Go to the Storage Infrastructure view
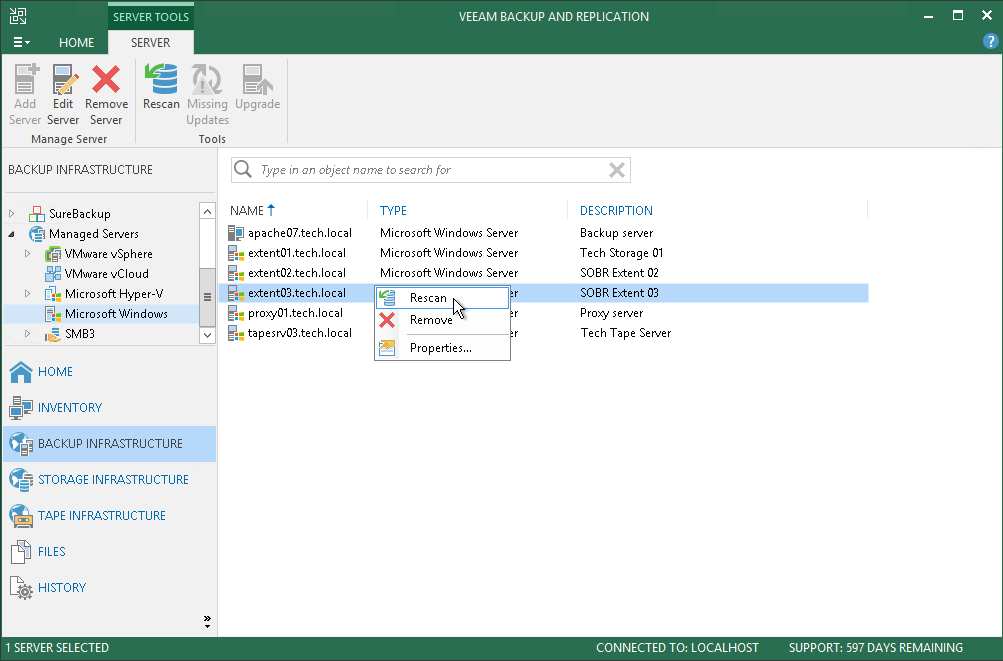The height and width of the screenshot is (661, 1003). pos(112,480)
